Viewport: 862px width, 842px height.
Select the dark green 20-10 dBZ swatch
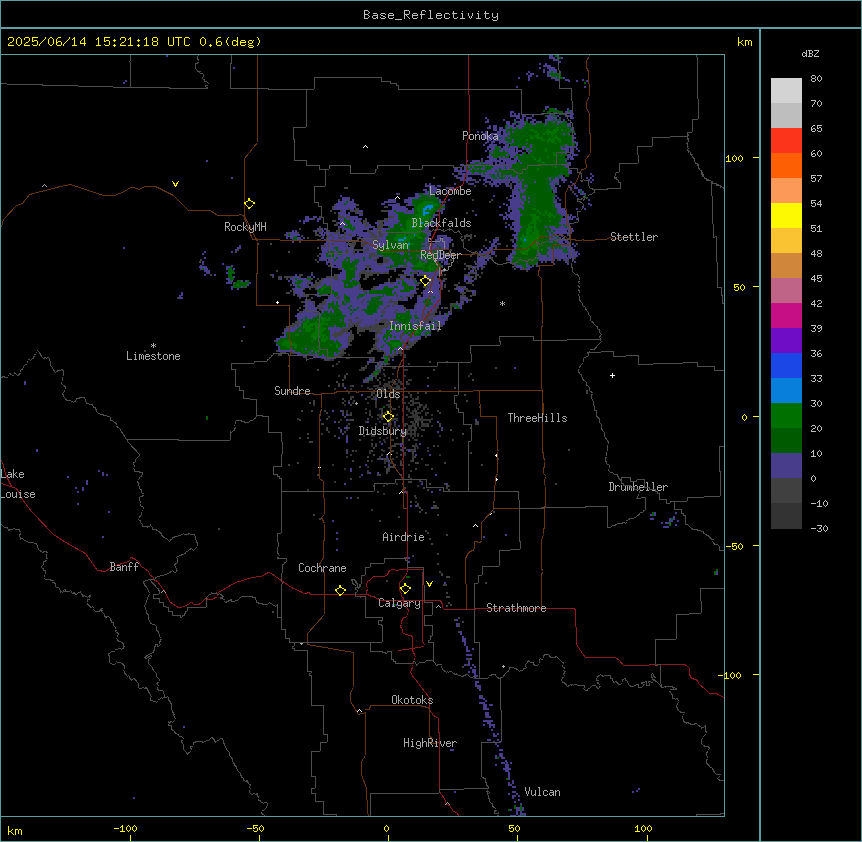click(x=786, y=441)
